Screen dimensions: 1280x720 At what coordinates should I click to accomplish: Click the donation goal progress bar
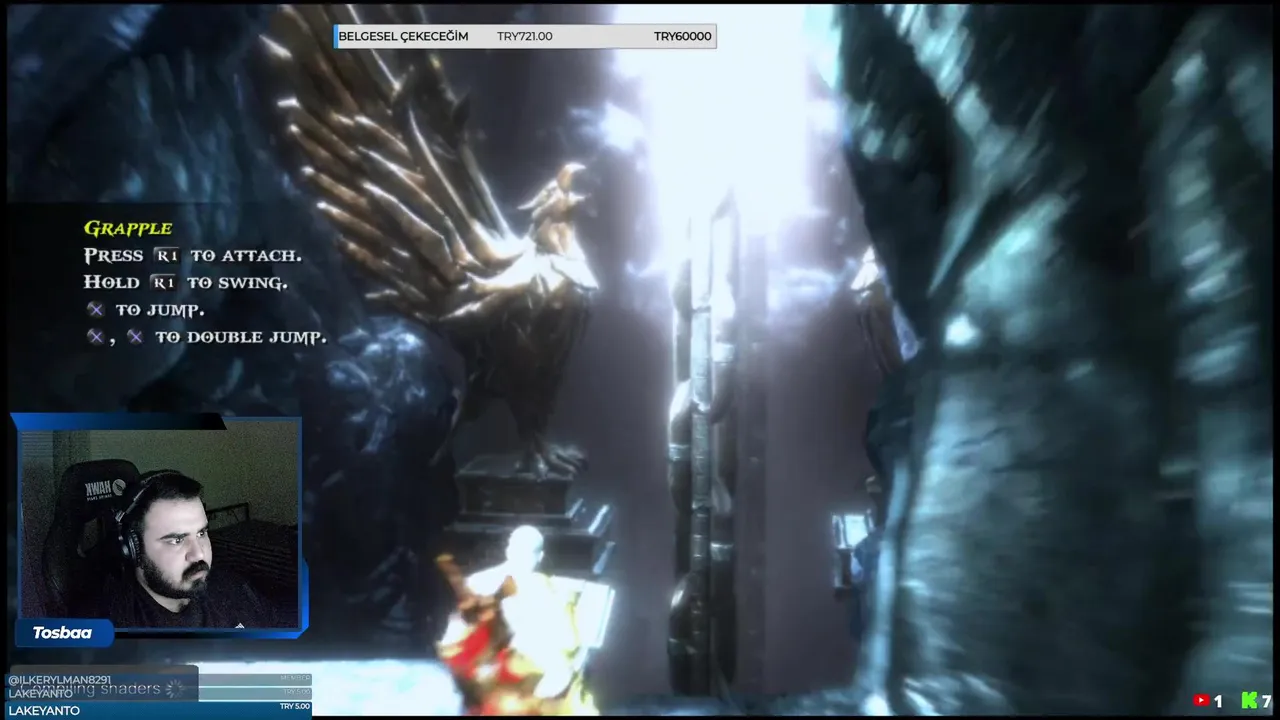click(x=525, y=36)
